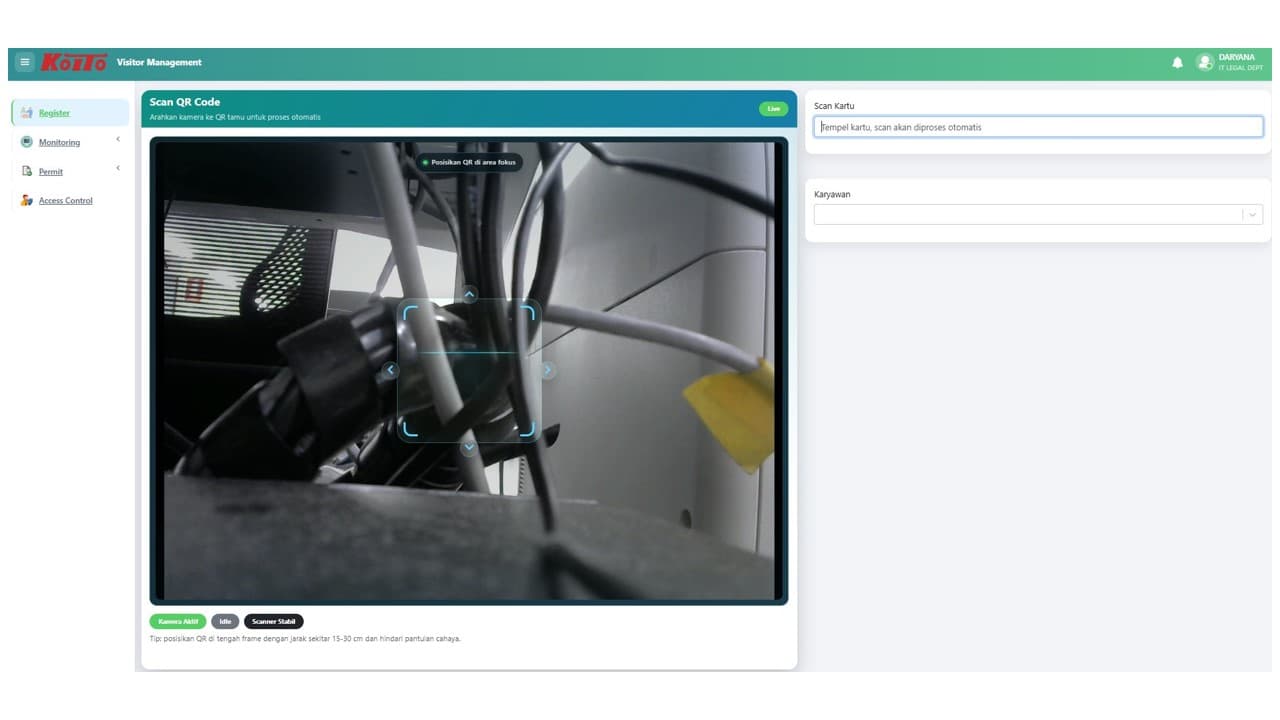Move scan focus area down arrow
This screenshot has height=720, width=1280.
click(x=469, y=447)
